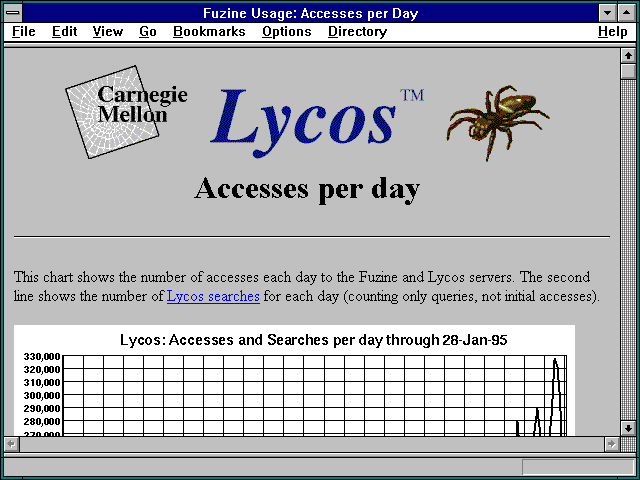The height and width of the screenshot is (480, 640).
Task: Open the File menu
Action: pos(24,31)
